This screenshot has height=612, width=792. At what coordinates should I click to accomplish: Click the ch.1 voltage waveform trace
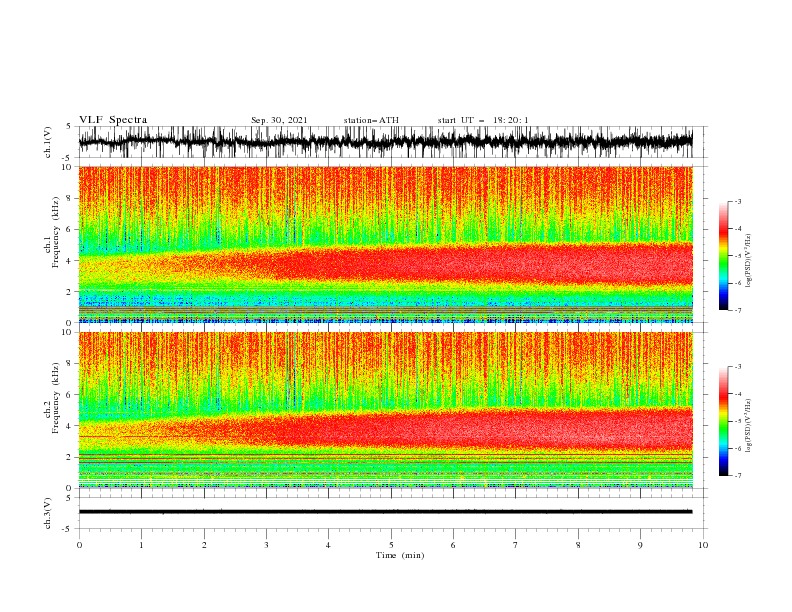click(x=385, y=142)
